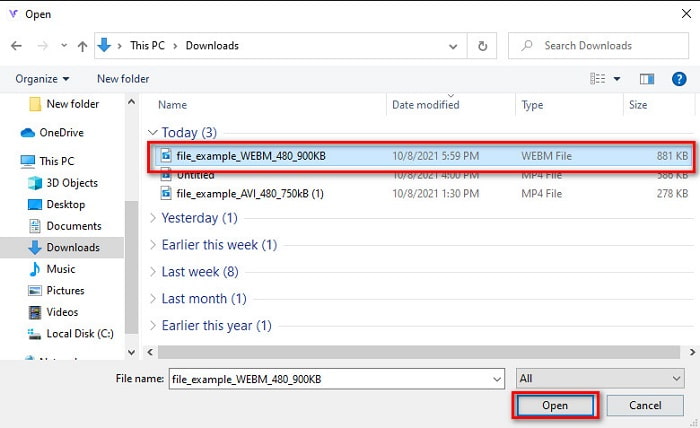Screen dimensions: 700x428
Task: Collapse the Today (3) group
Action: (153, 132)
